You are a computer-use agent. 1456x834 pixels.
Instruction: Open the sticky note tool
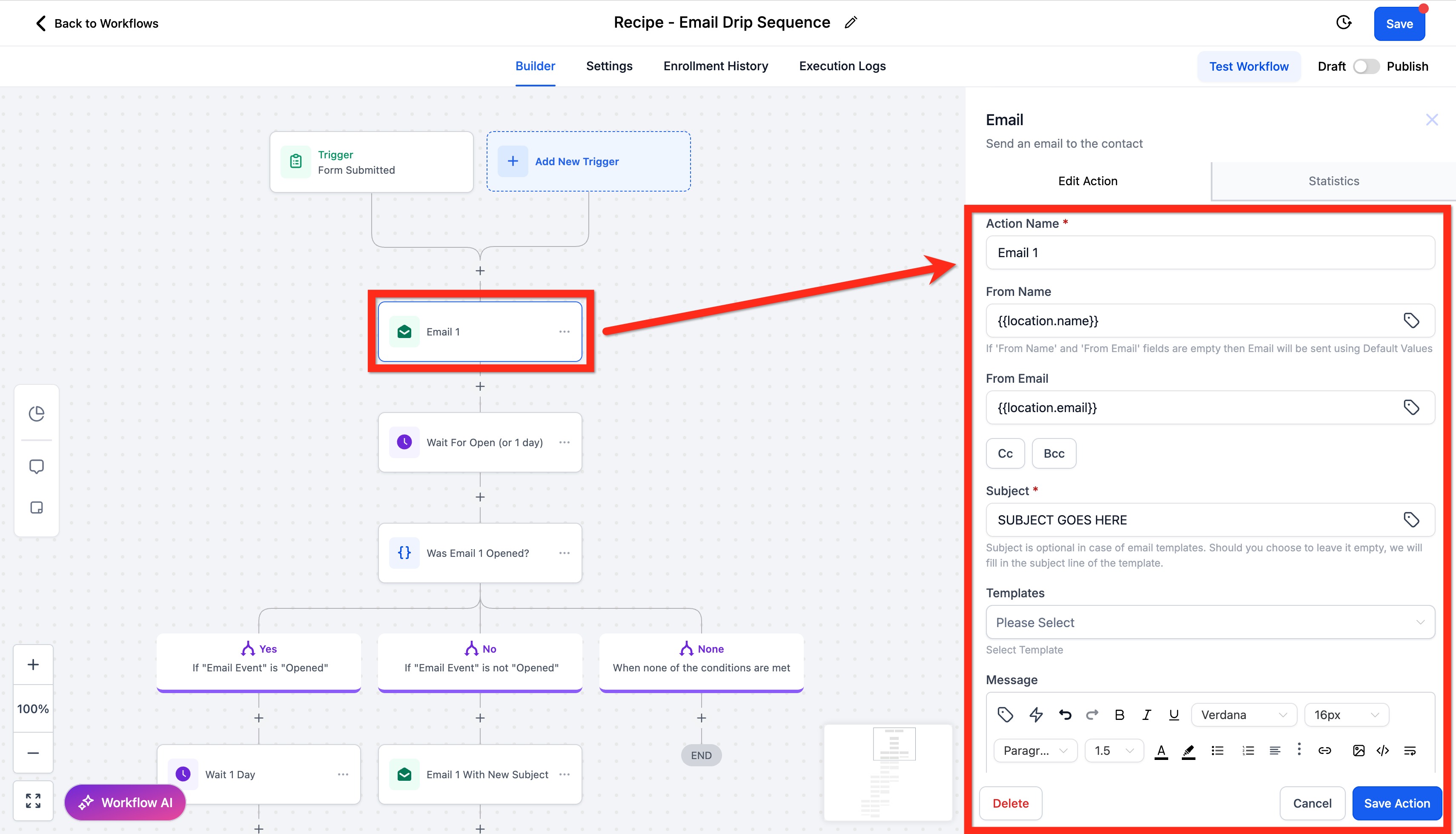click(36, 507)
